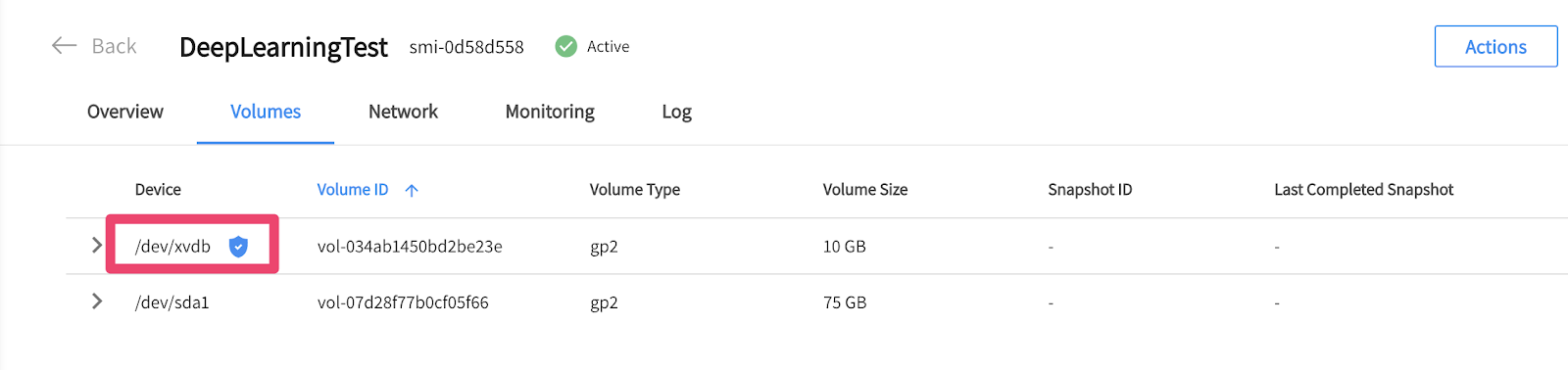Expand the /dev/xvdb volume row
1568x370 pixels.
pyautogui.click(x=96, y=246)
